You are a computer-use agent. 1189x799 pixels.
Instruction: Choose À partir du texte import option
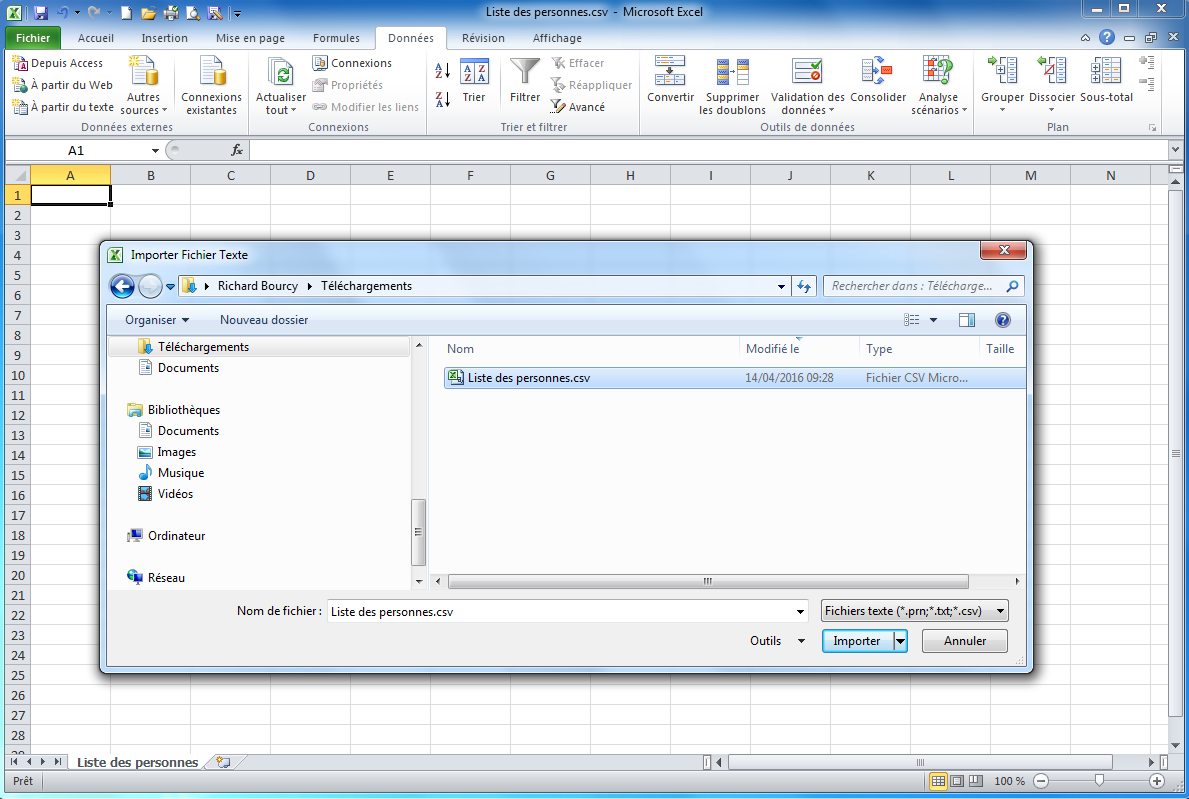pyautogui.click(x=63, y=107)
